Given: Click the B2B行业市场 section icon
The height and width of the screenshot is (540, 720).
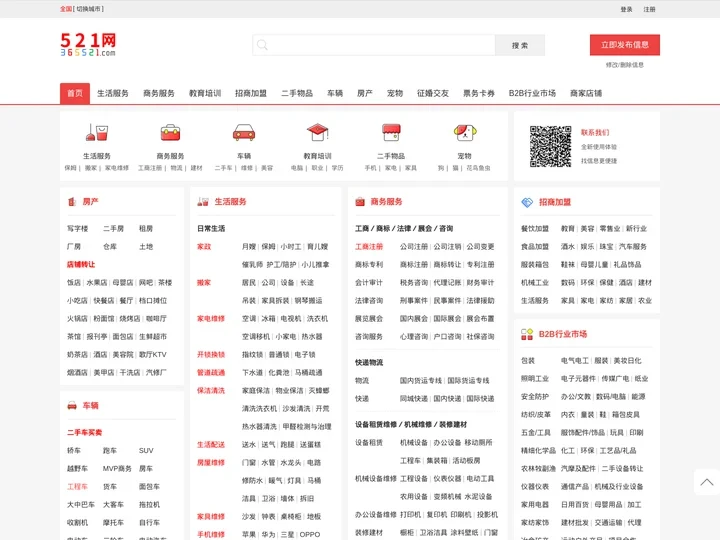Looking at the screenshot, I should point(527,334).
